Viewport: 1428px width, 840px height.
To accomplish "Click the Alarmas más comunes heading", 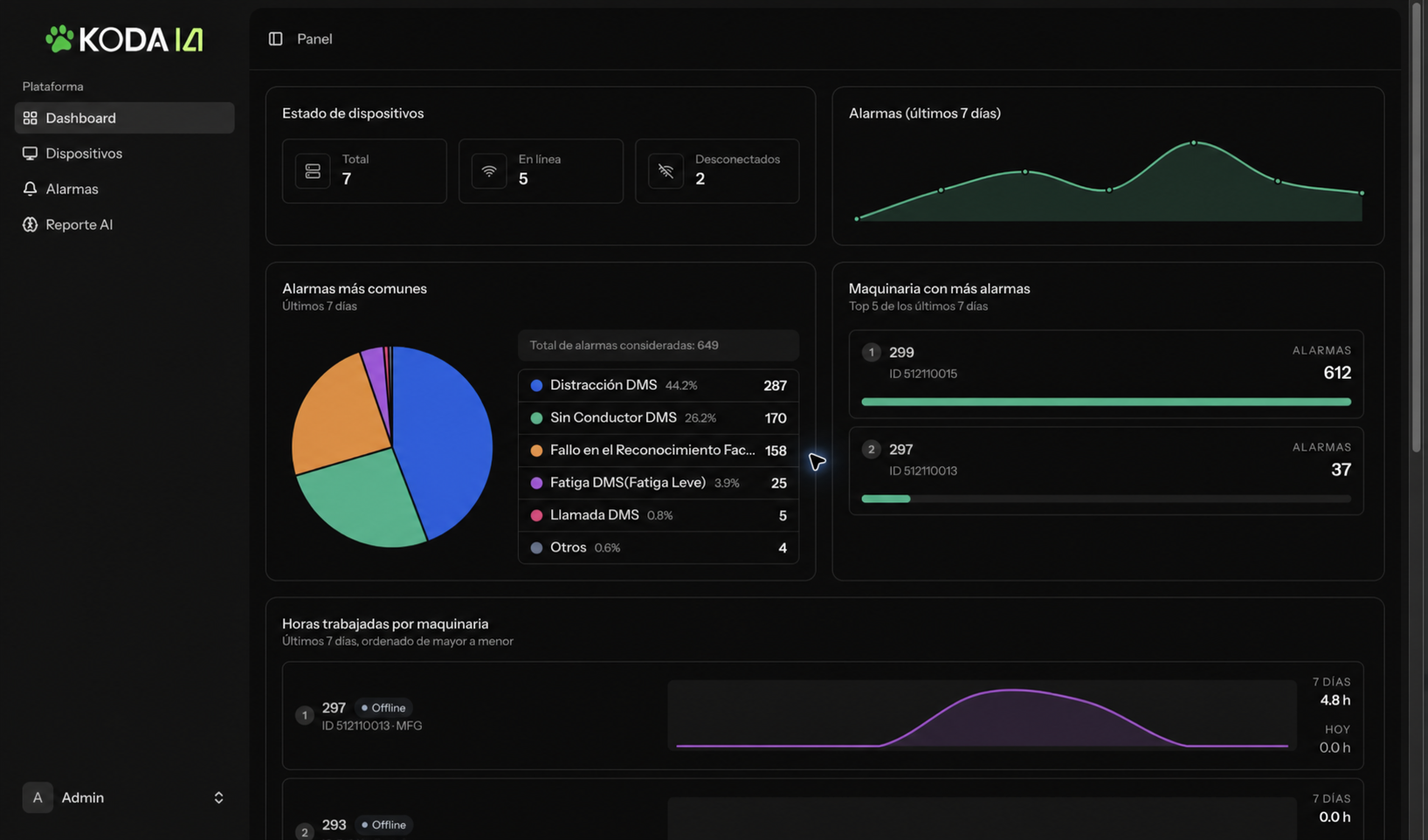I will pyautogui.click(x=355, y=289).
